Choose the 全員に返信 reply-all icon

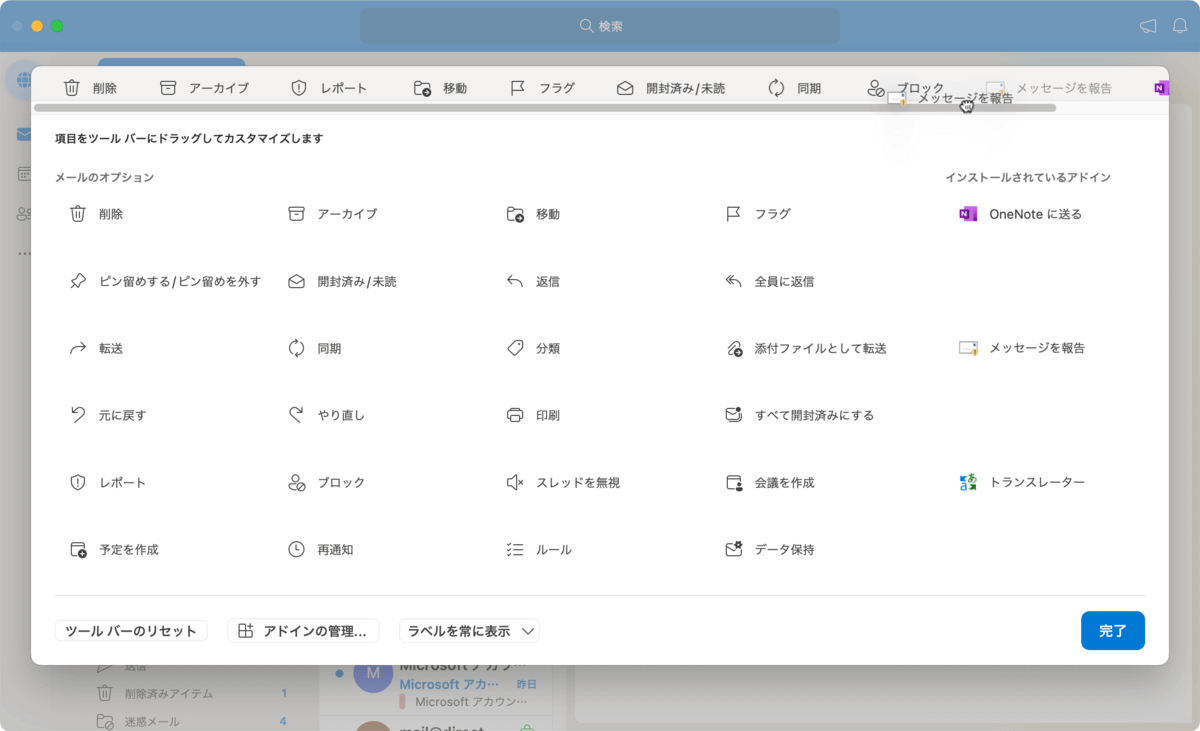[734, 281]
